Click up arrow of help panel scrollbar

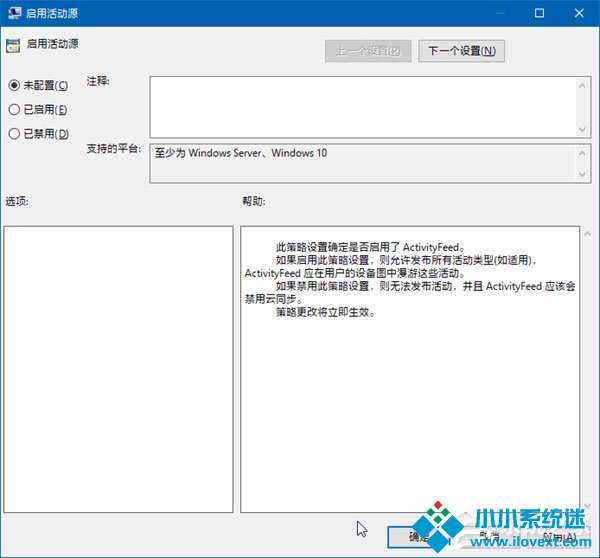point(587,233)
